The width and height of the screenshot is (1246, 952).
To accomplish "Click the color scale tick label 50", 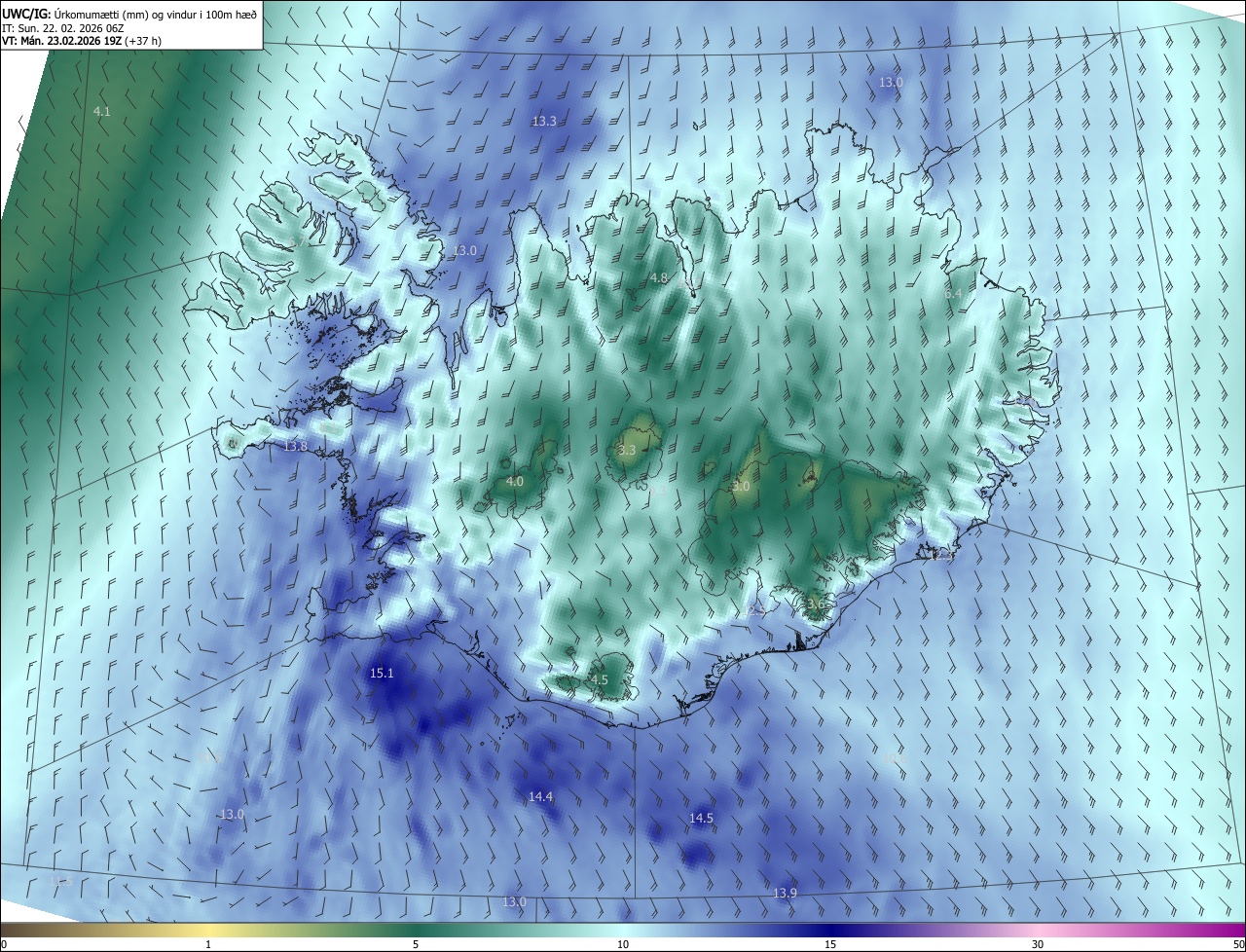I will point(1238,944).
